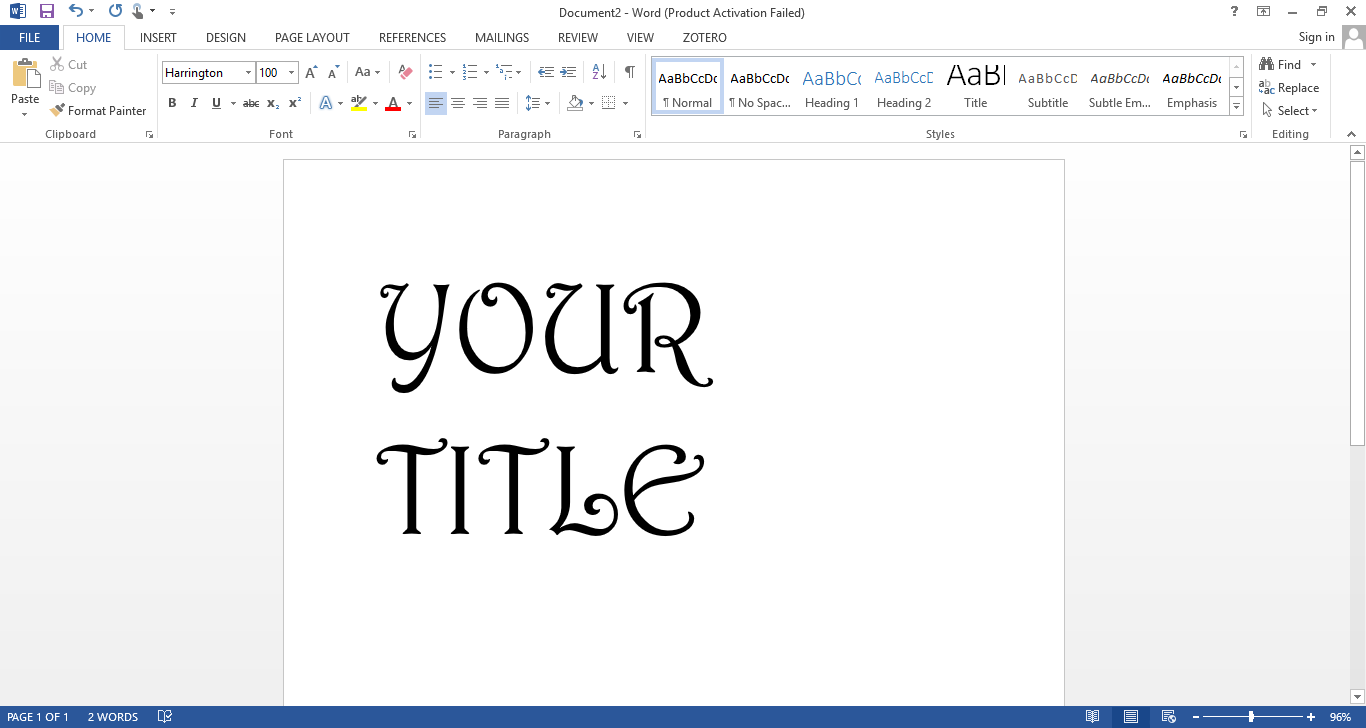Open the font size dropdown
This screenshot has width=1366, height=728.
290,72
